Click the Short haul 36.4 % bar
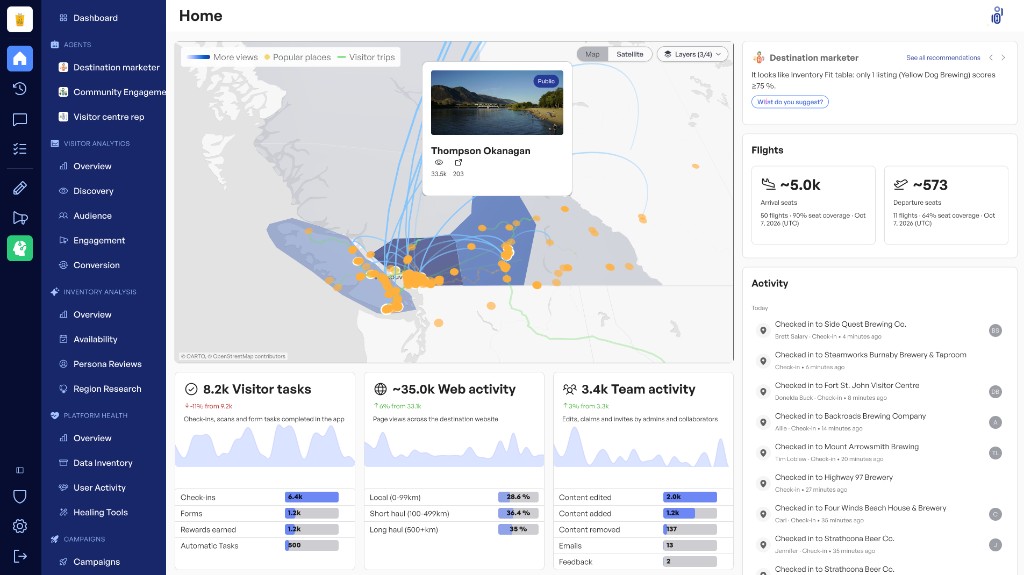Image resolution: width=1024 pixels, height=575 pixels. [518, 514]
